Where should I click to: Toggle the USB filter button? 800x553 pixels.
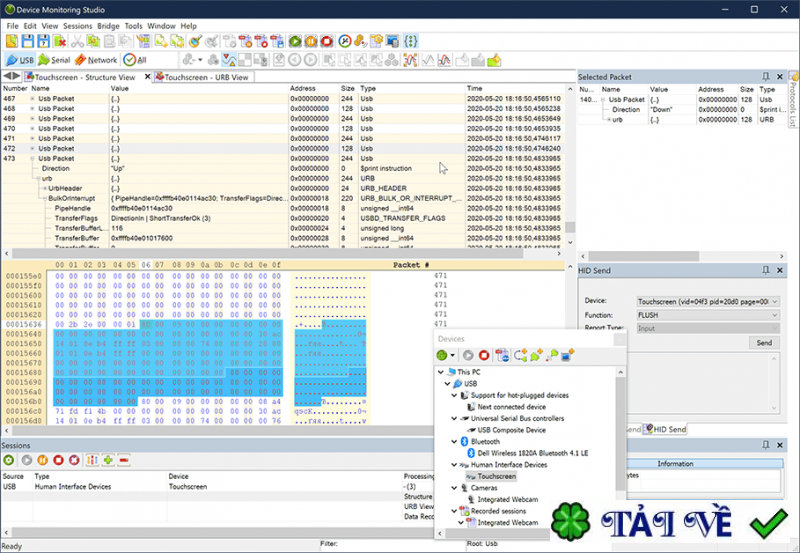(20, 60)
